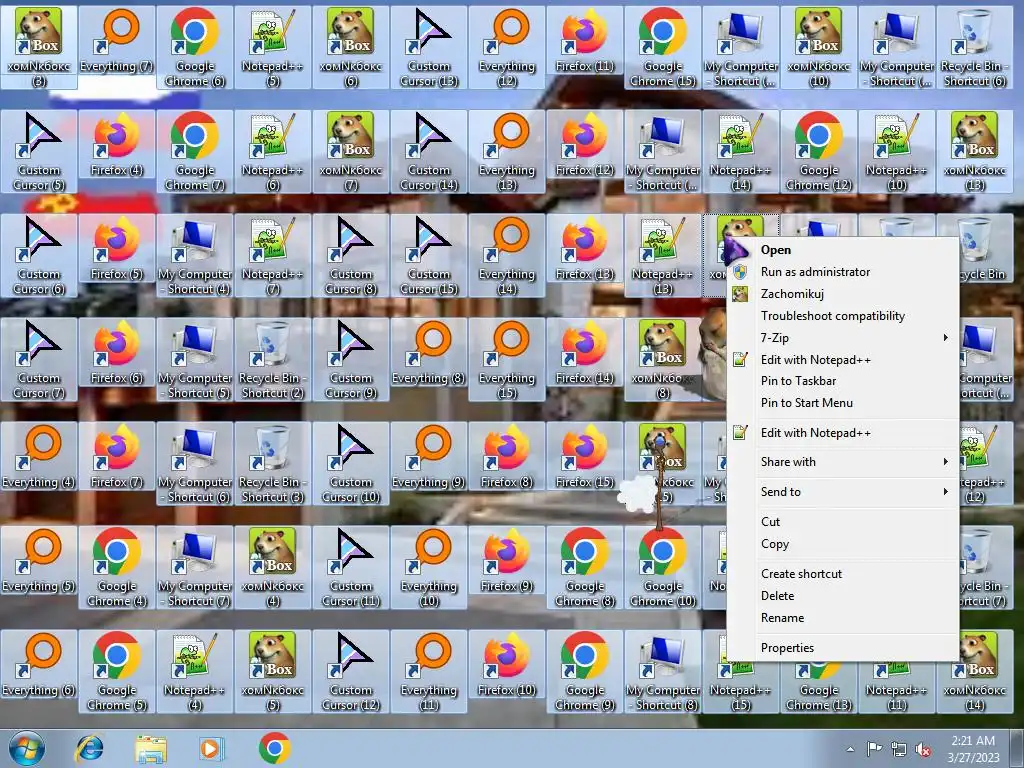Expand the 7-Zip submenu
Screen dimensions: 1024x768
(x=842, y=338)
